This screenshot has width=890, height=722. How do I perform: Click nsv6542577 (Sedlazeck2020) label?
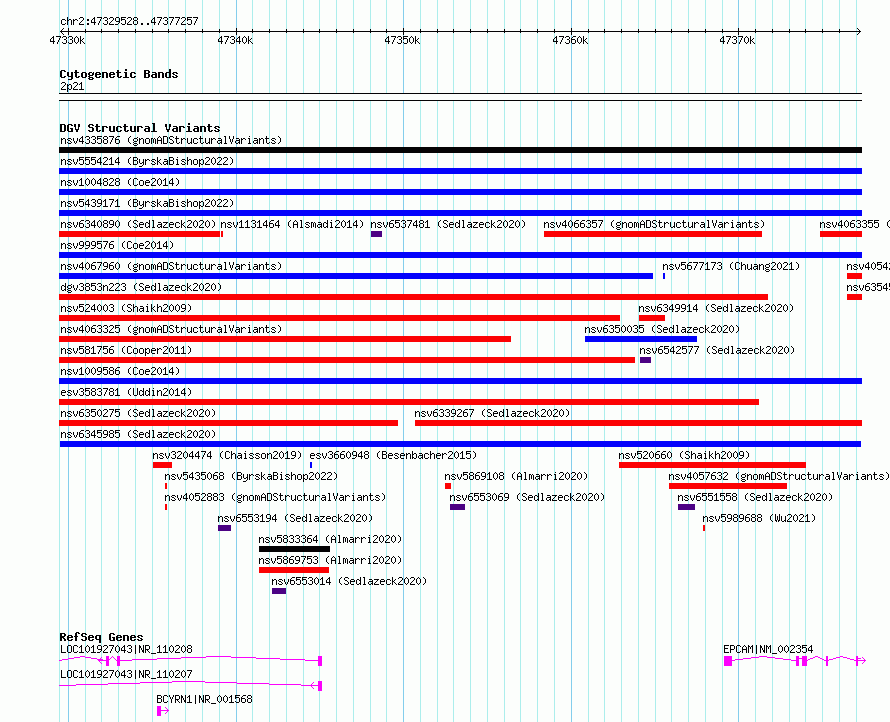pos(717,350)
